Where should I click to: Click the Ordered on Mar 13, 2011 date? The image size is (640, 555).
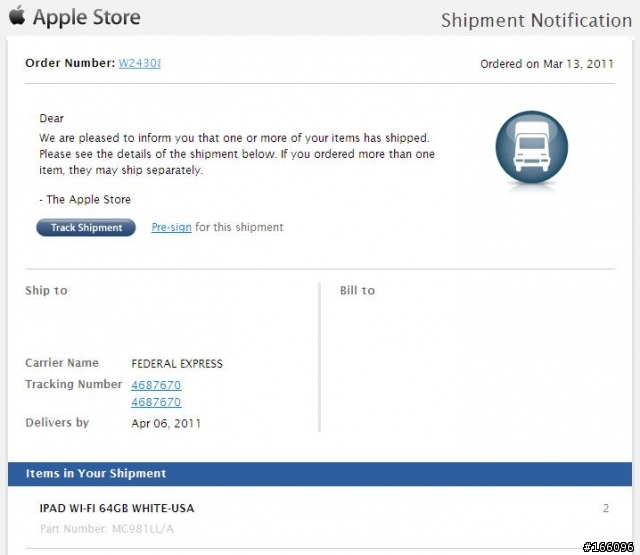click(x=547, y=64)
